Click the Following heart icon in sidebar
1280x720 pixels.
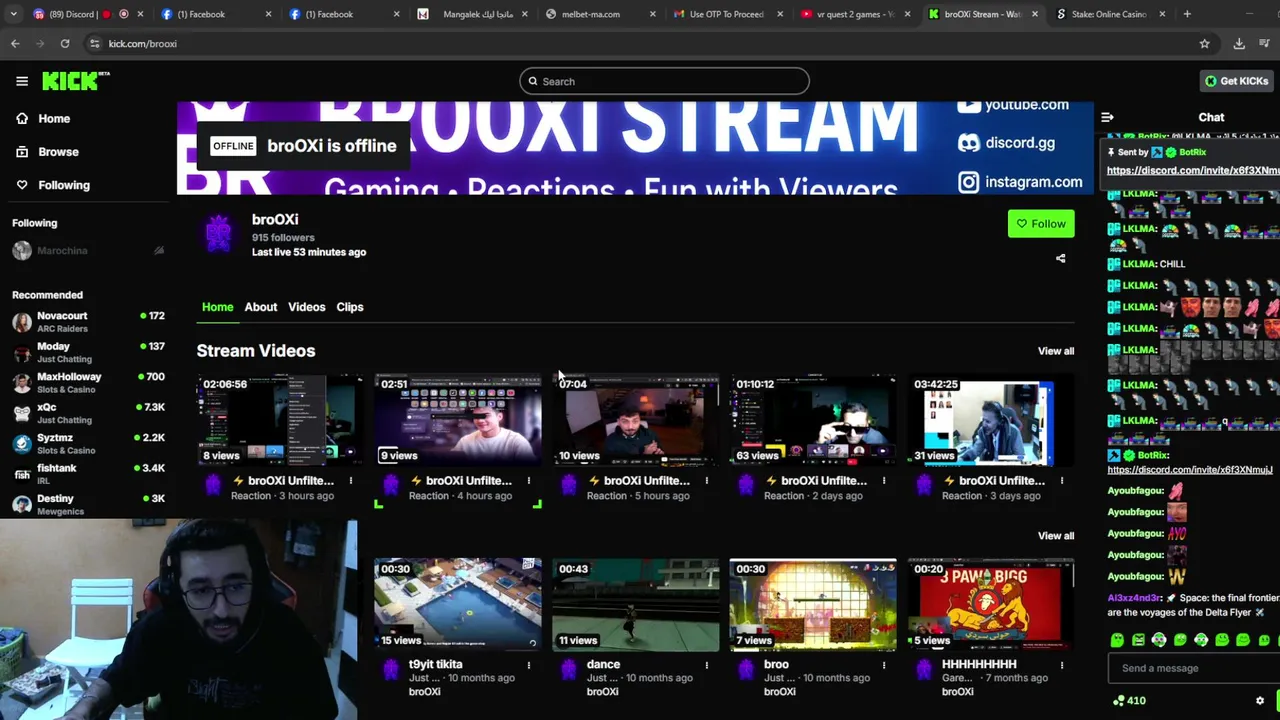click(22, 185)
